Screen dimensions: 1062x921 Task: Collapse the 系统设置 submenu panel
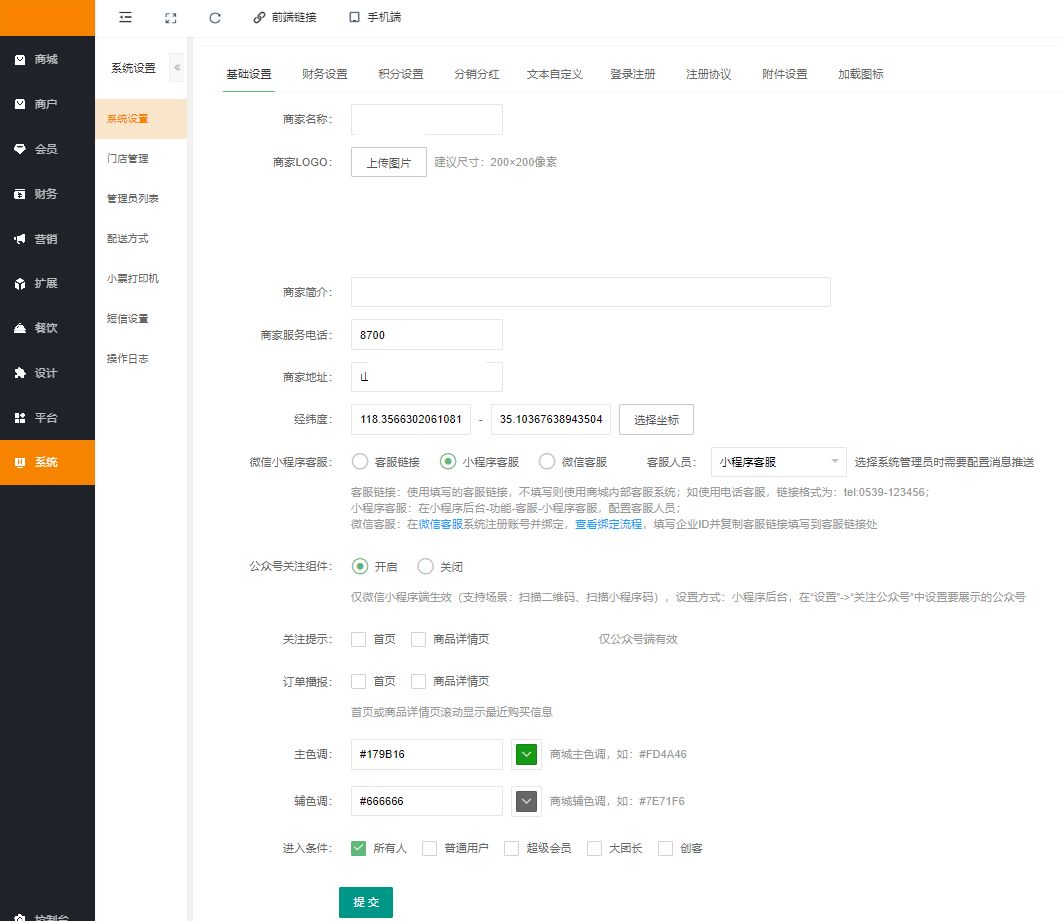[177, 68]
